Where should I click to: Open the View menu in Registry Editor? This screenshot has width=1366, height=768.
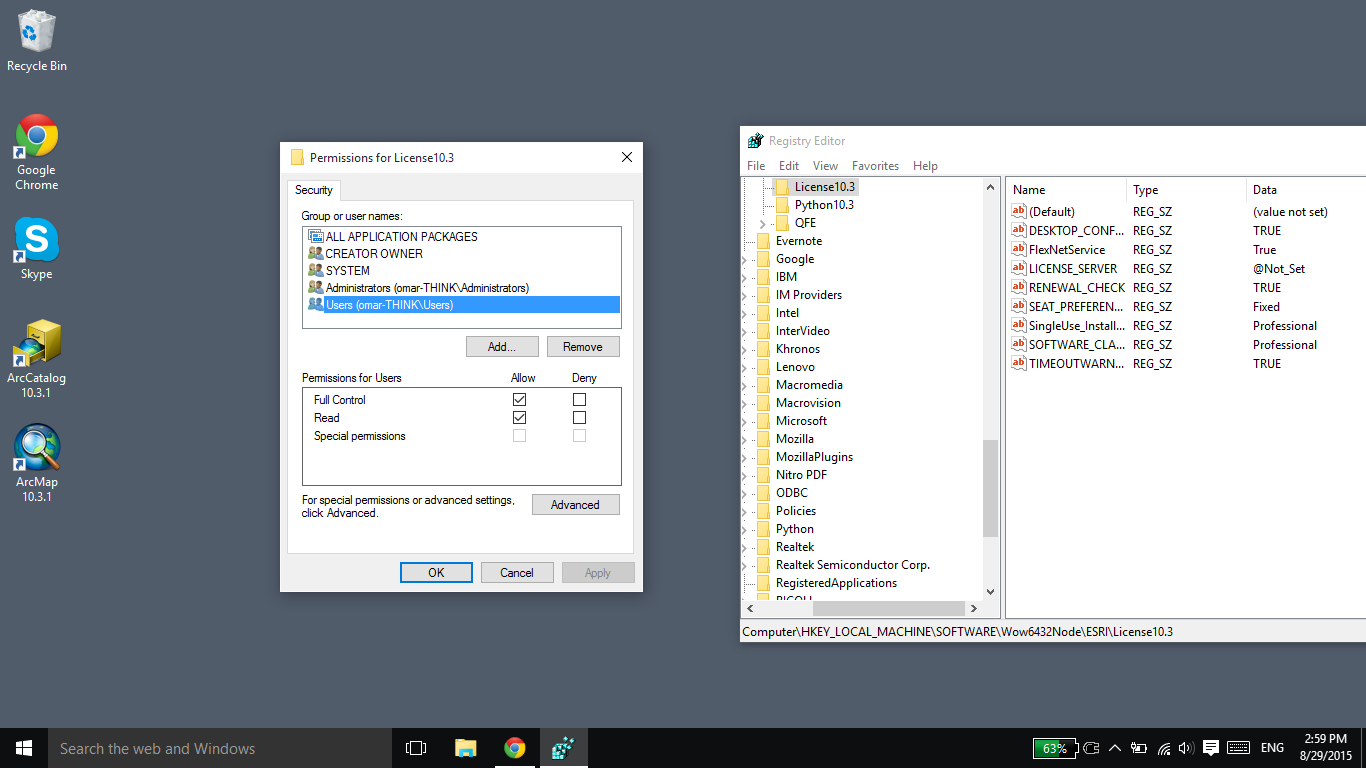pyautogui.click(x=825, y=166)
